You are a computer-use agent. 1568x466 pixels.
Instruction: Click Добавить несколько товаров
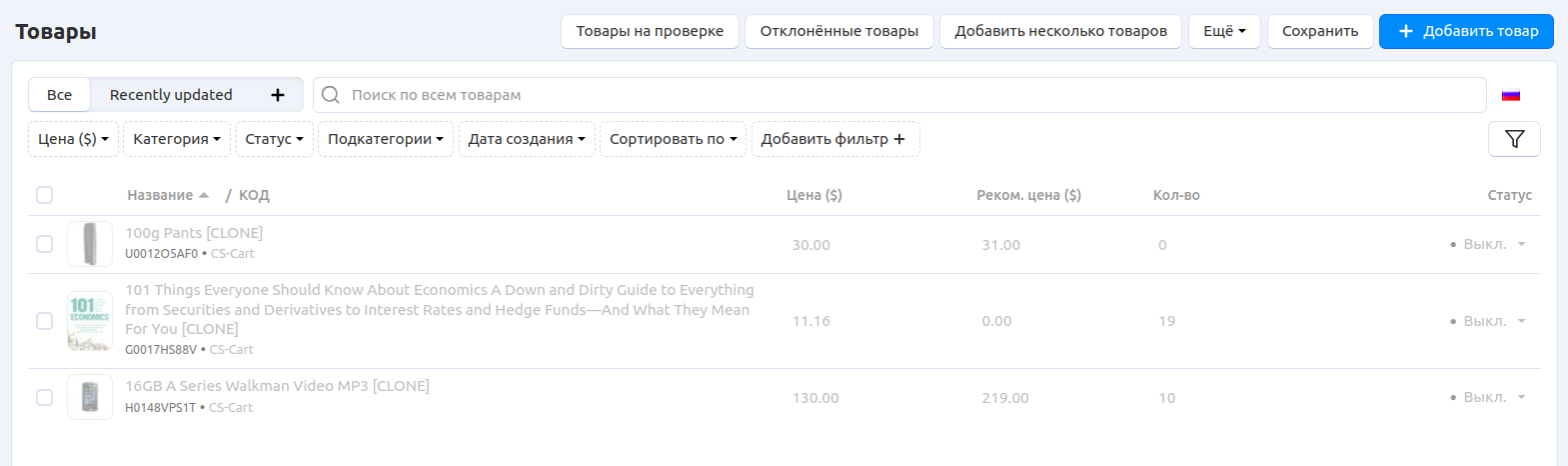[1061, 31]
